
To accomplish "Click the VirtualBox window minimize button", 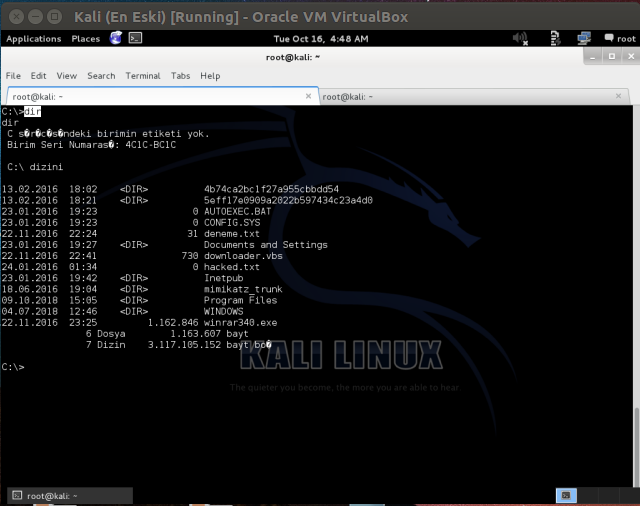I will pyautogui.click(x=36, y=17).
